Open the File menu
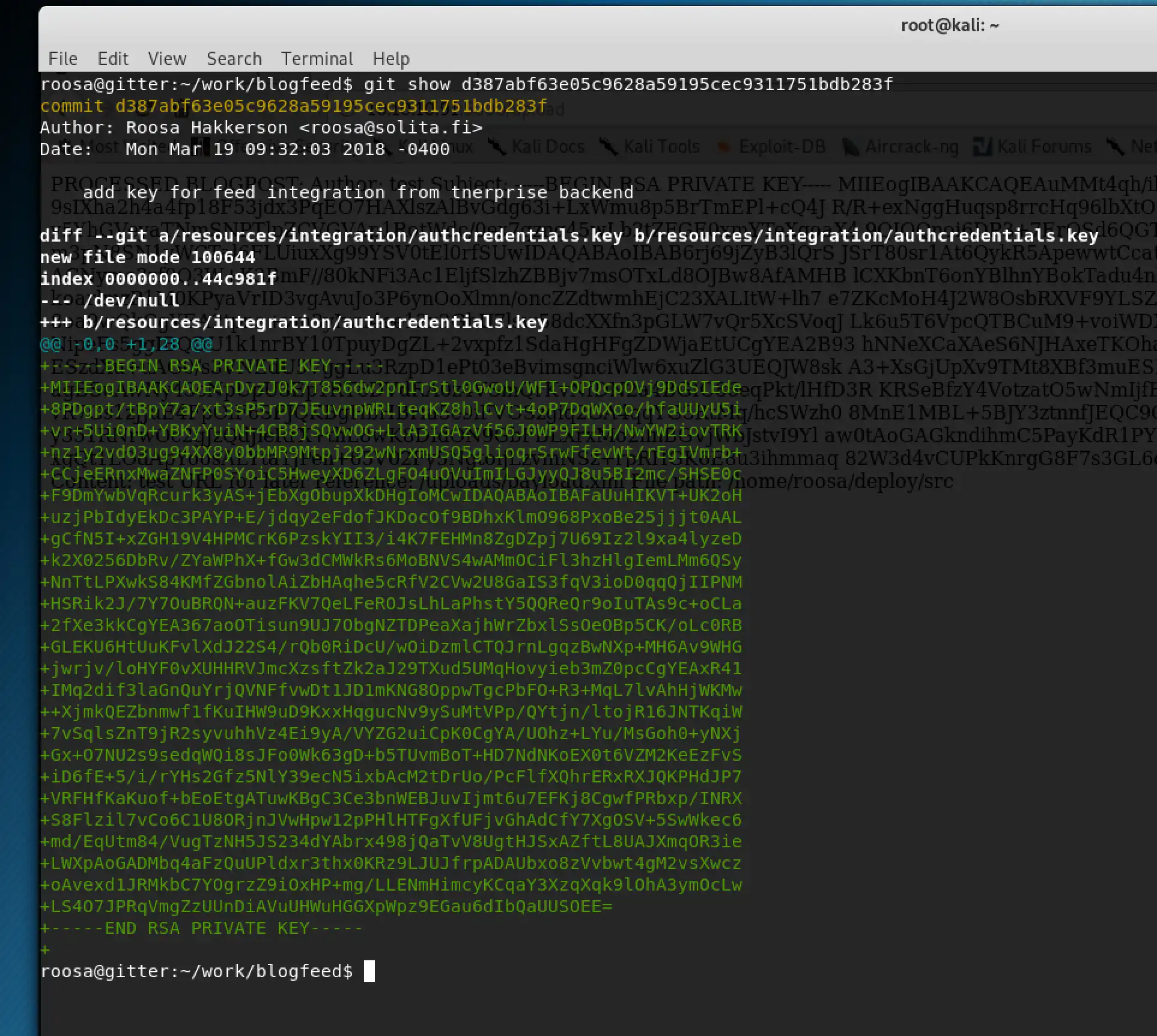 click(x=62, y=58)
